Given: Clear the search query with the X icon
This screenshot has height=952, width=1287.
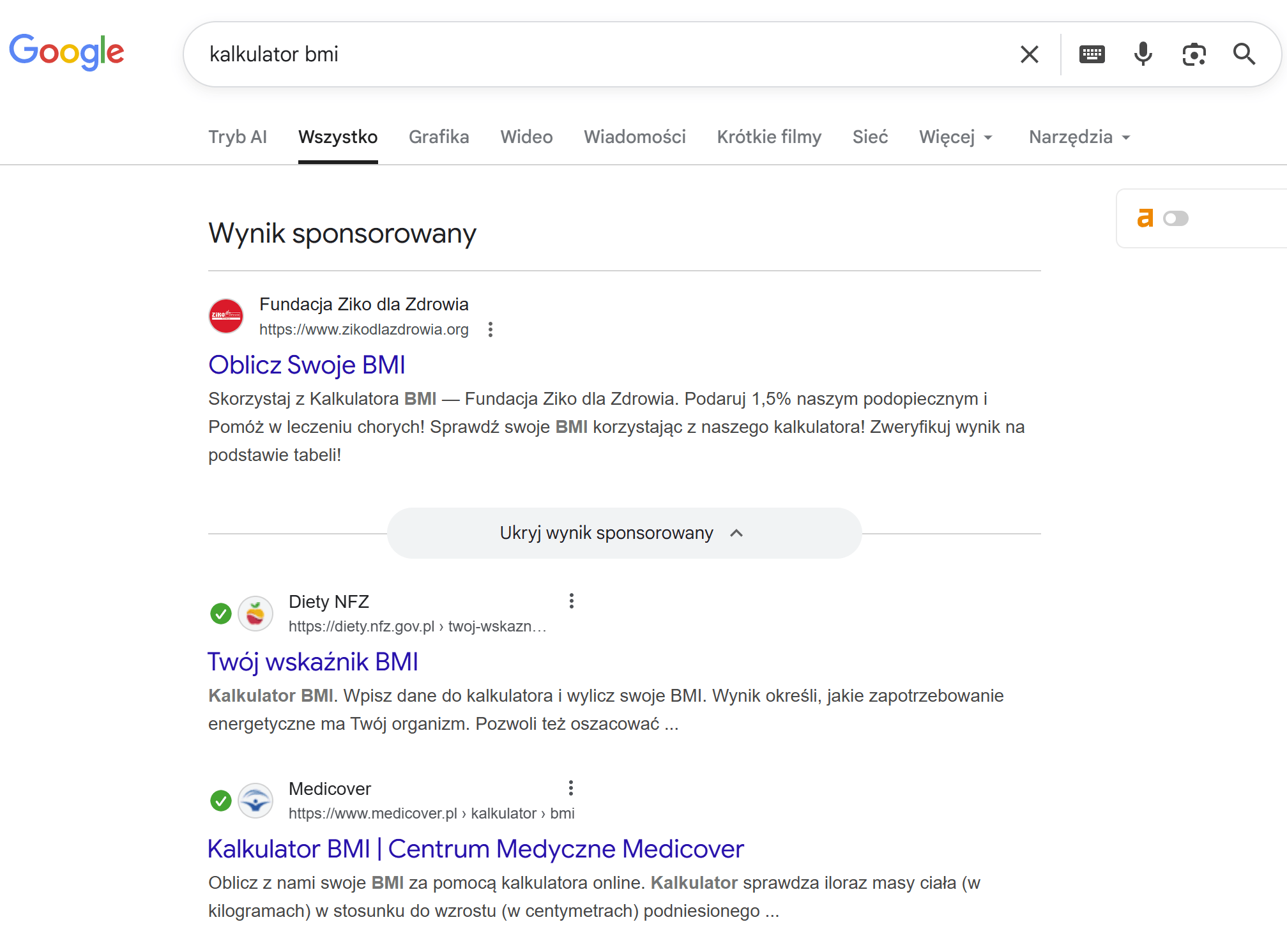Looking at the screenshot, I should coord(1029,54).
